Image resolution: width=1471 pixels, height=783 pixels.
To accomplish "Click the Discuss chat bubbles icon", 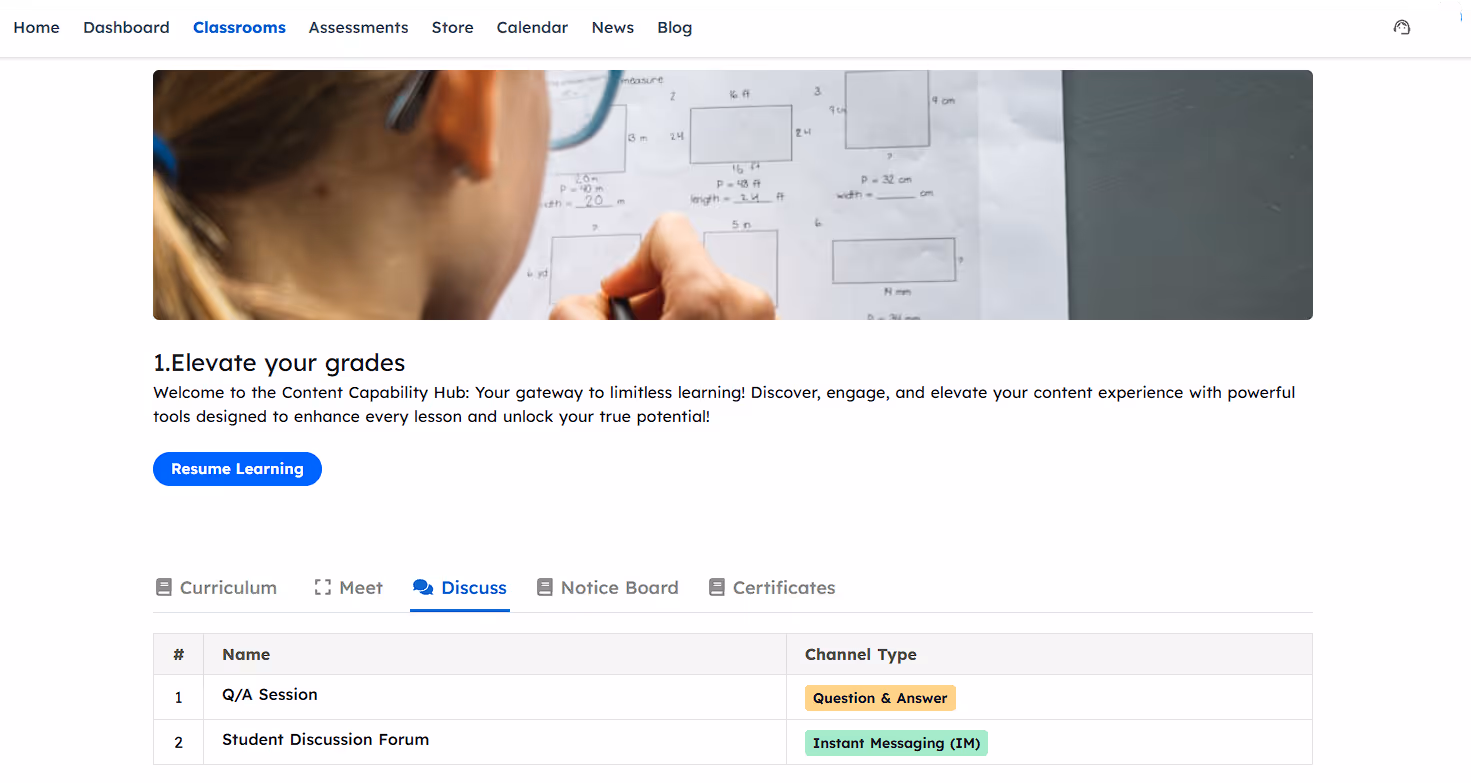I will [423, 587].
